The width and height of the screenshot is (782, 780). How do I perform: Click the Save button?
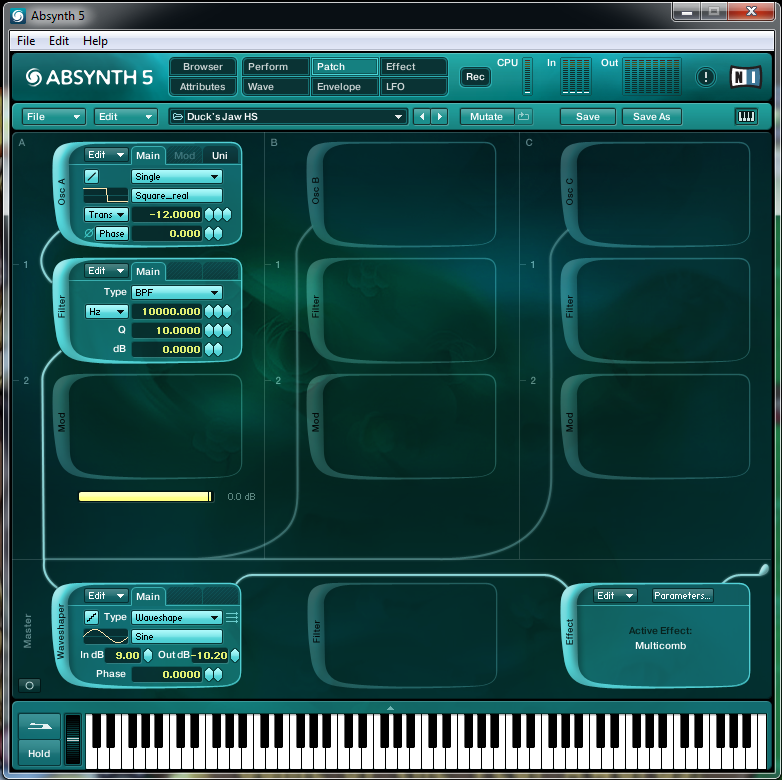(587, 117)
